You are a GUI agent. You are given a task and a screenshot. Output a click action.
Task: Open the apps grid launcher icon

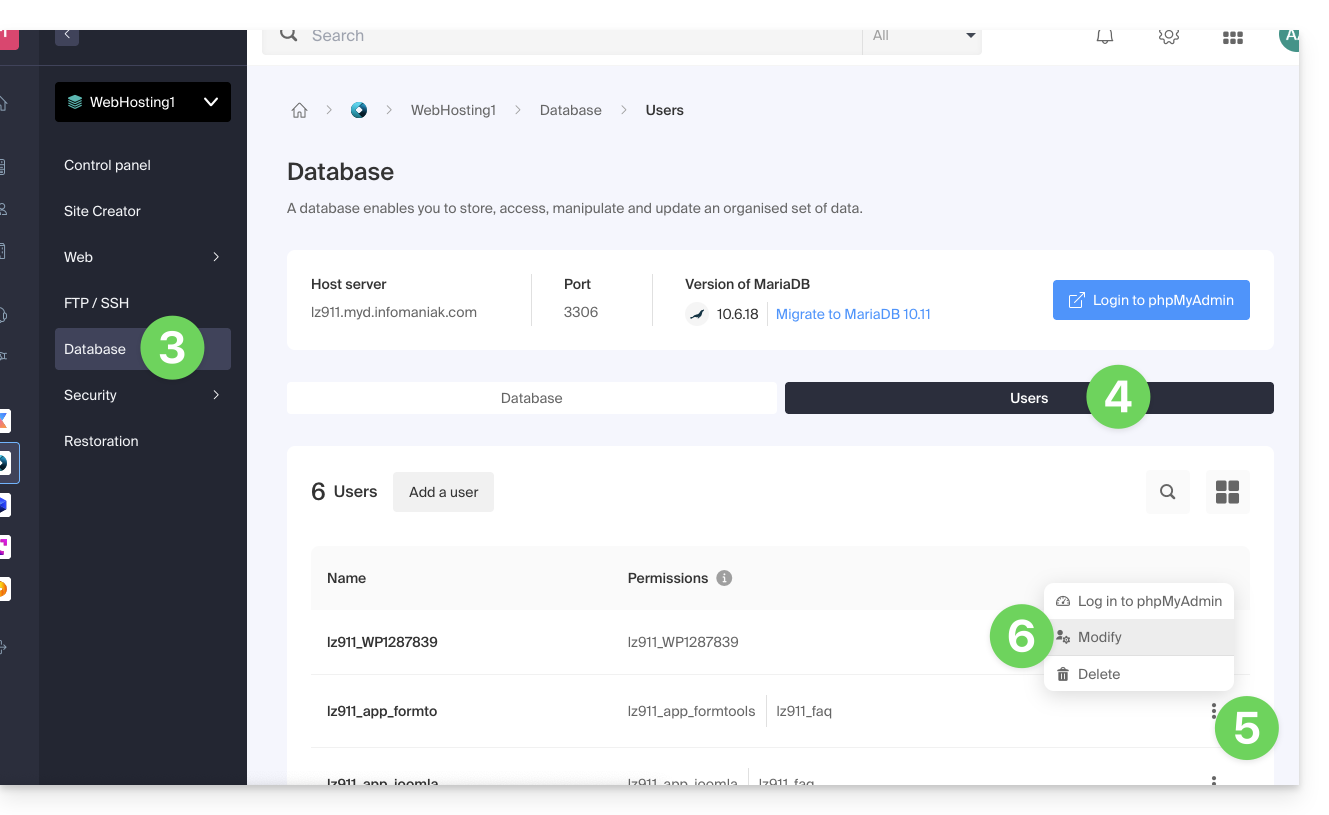(x=1232, y=38)
